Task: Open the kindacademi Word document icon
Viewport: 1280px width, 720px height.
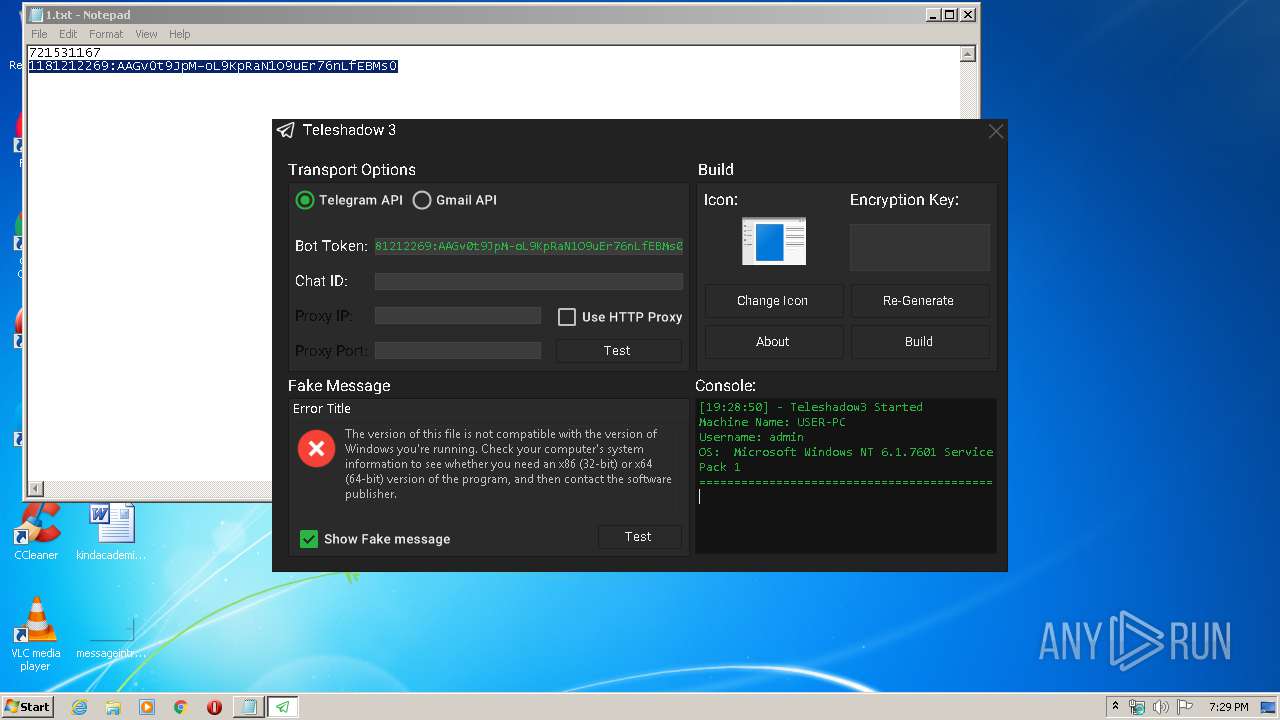Action: point(111,532)
